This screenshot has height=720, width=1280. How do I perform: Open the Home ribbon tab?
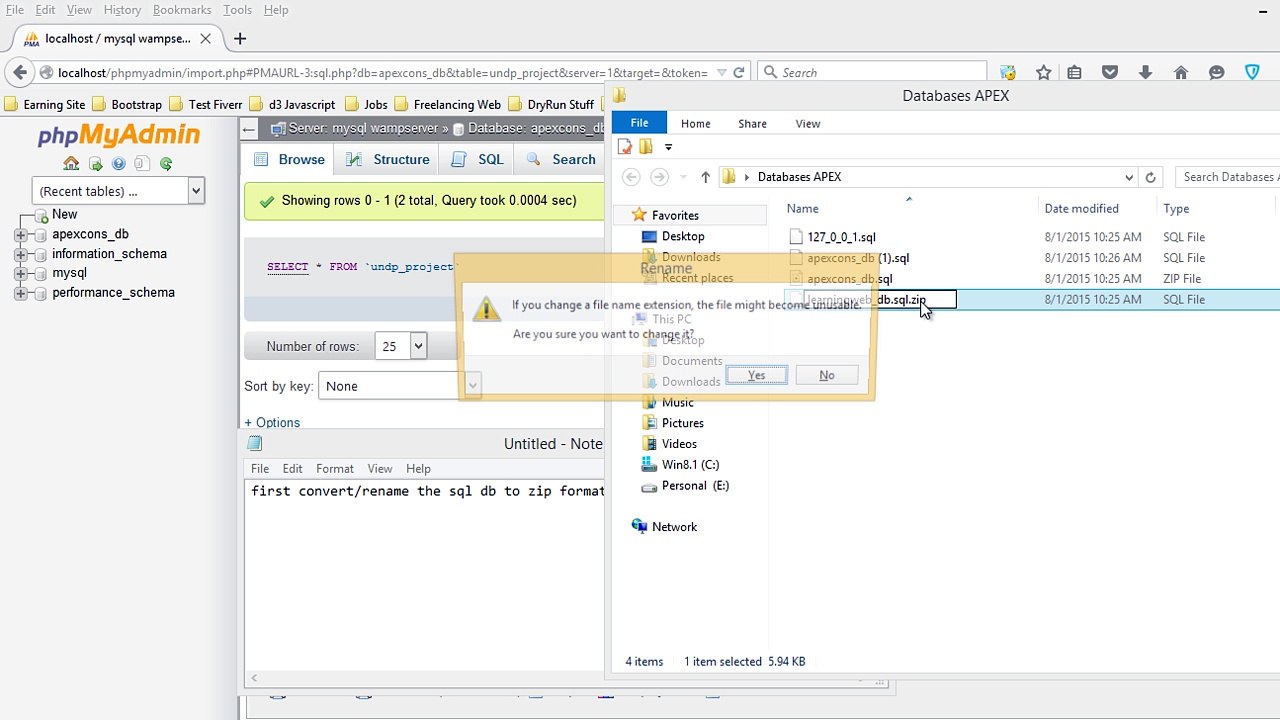(695, 124)
